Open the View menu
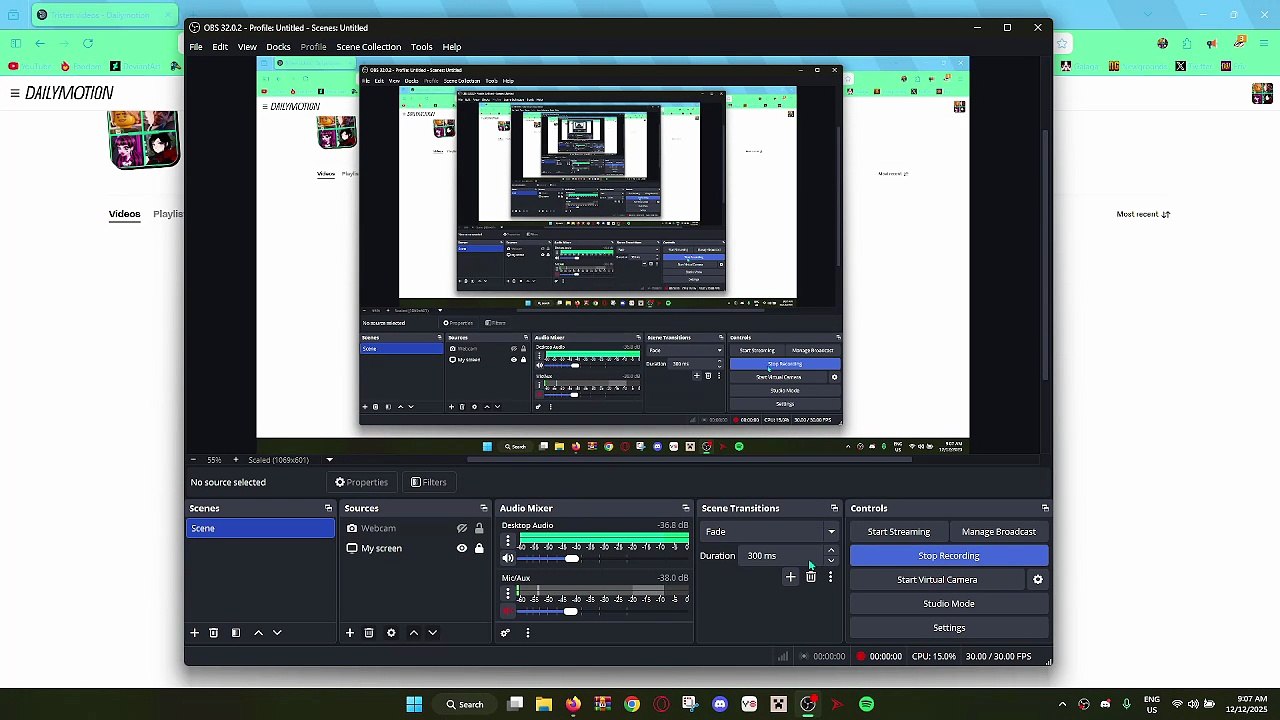The width and height of the screenshot is (1280, 720). pyautogui.click(x=247, y=47)
